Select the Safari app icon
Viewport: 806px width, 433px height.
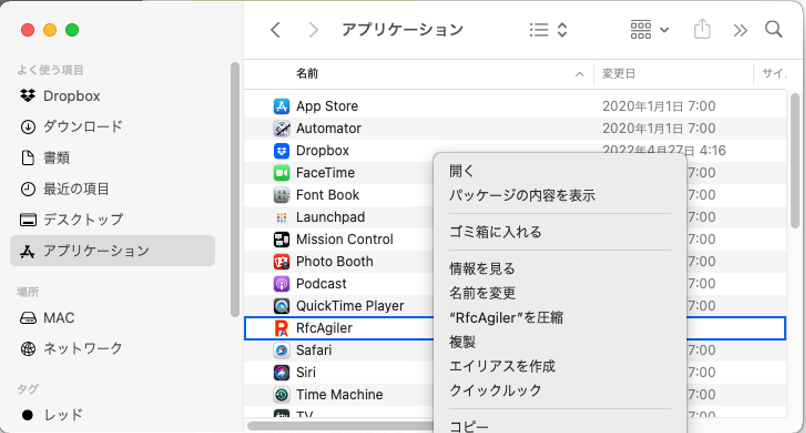(281, 350)
